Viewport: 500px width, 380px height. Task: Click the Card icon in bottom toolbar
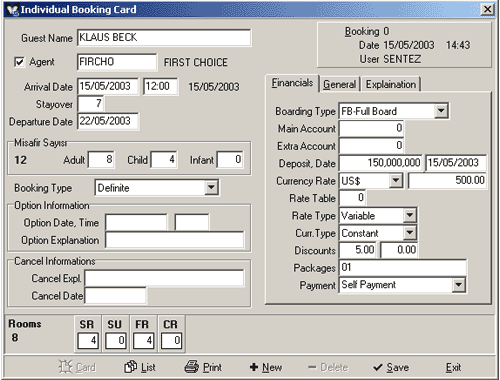coord(65,367)
